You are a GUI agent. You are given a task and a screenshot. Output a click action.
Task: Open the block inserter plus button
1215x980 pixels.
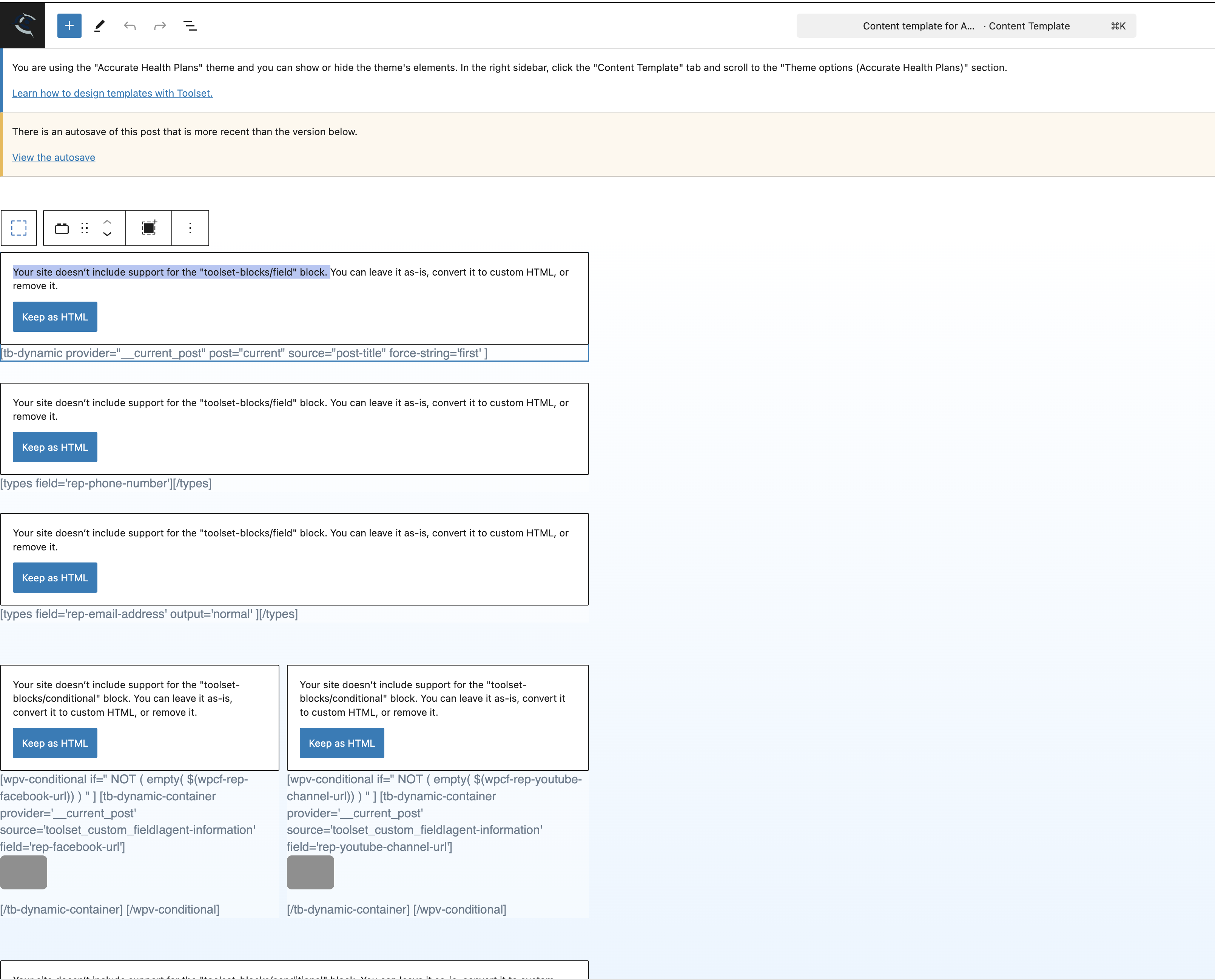pos(69,25)
